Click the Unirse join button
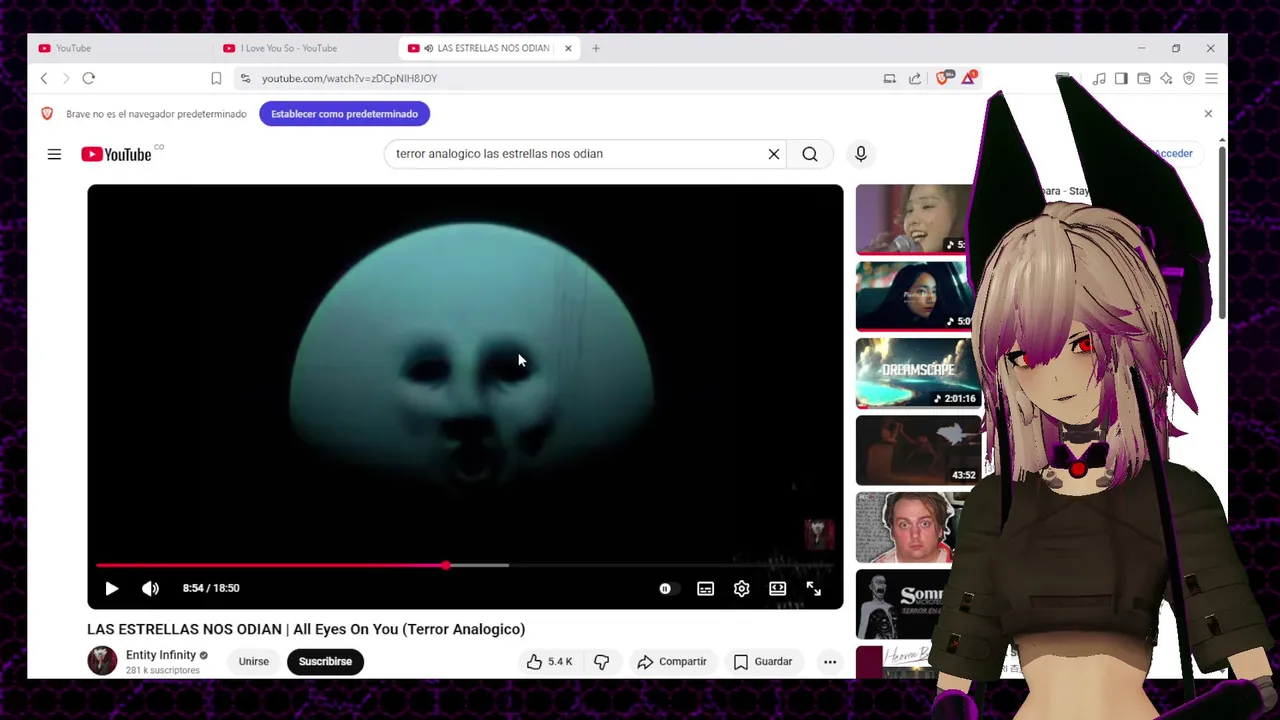The height and width of the screenshot is (720, 1280). point(254,661)
